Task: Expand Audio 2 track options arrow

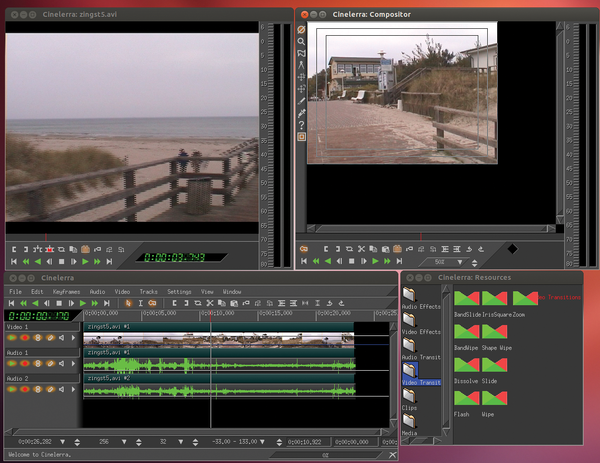Action: pos(73,389)
